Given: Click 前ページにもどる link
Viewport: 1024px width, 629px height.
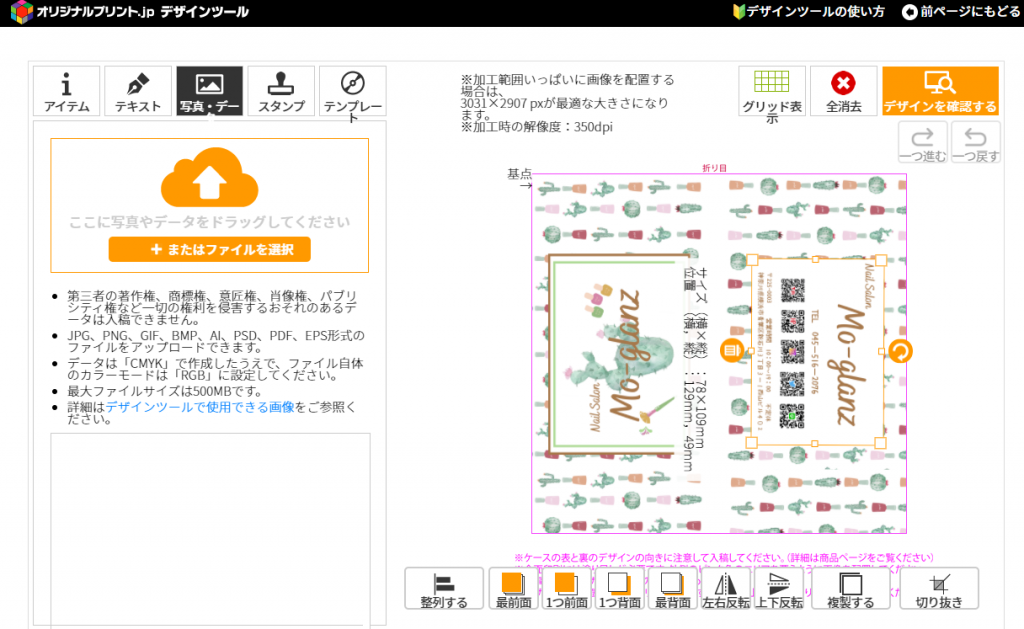Looking at the screenshot, I should (962, 12).
